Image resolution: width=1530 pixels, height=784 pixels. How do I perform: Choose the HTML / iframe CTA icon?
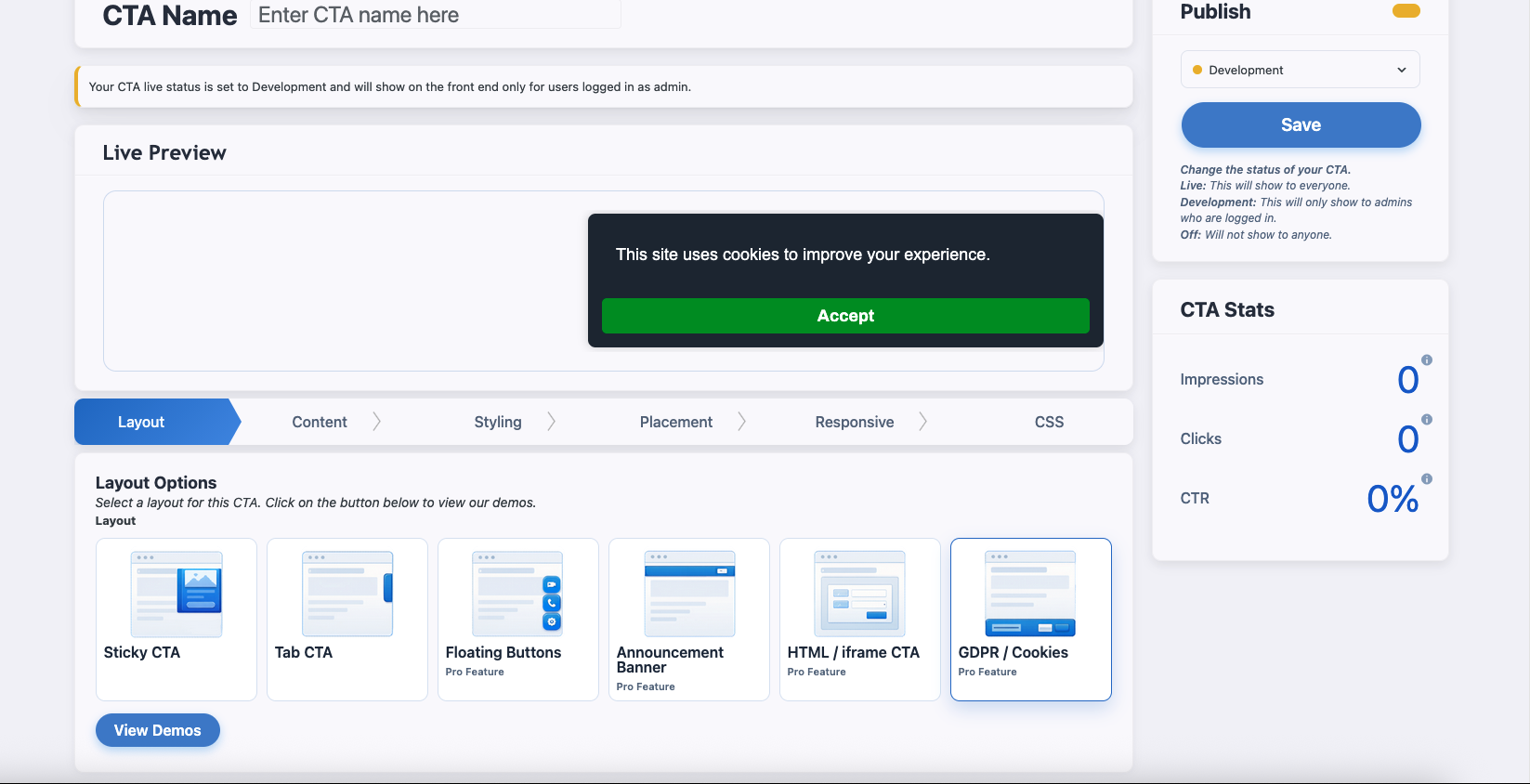click(x=859, y=595)
